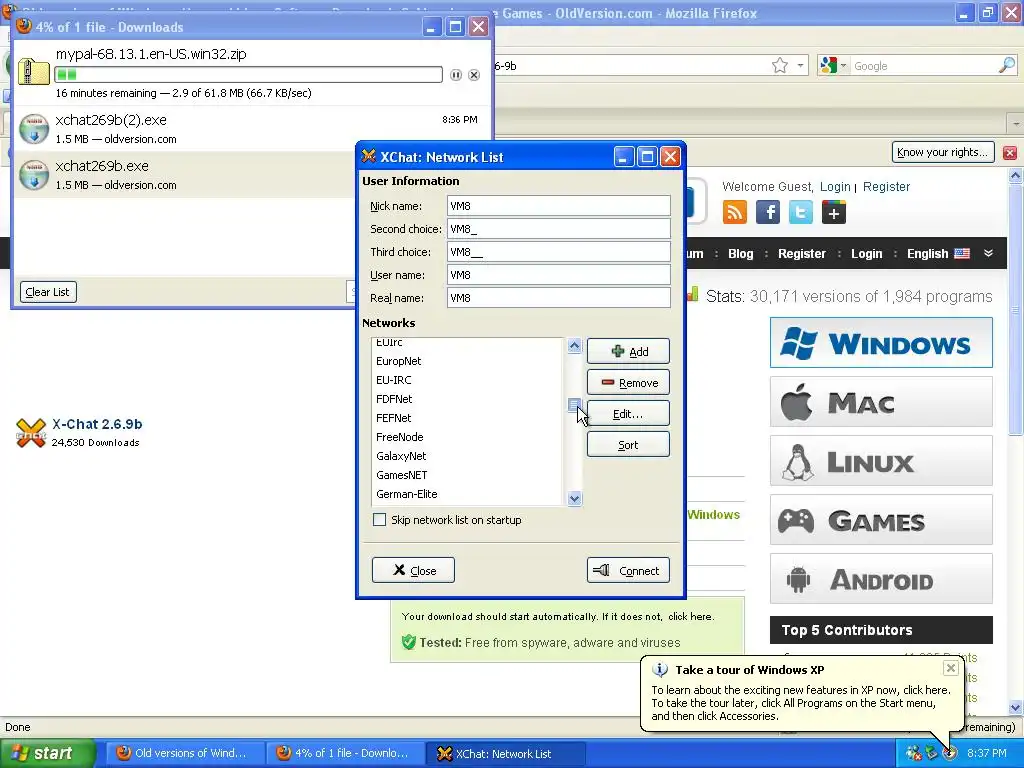The image size is (1024, 768).
Task: Click the mypal zip file icon
Action: pyautogui.click(x=33, y=71)
